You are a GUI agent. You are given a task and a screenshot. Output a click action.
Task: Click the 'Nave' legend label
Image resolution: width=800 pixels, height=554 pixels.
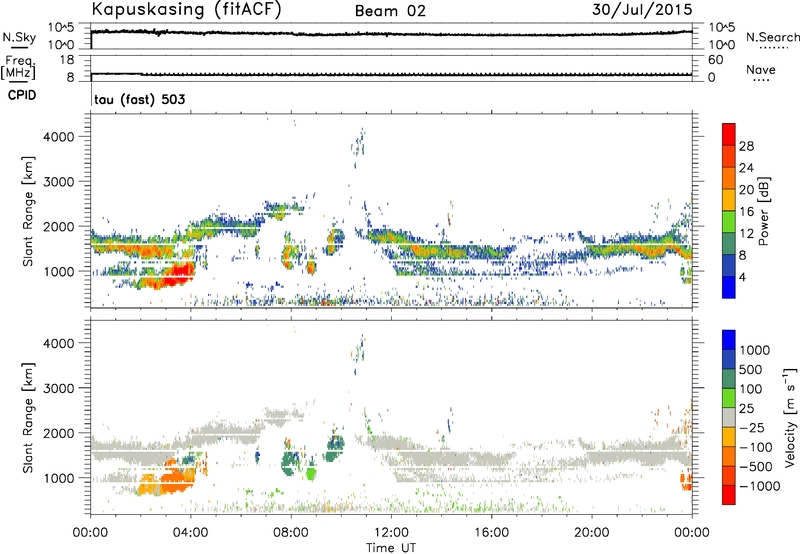coord(761,69)
